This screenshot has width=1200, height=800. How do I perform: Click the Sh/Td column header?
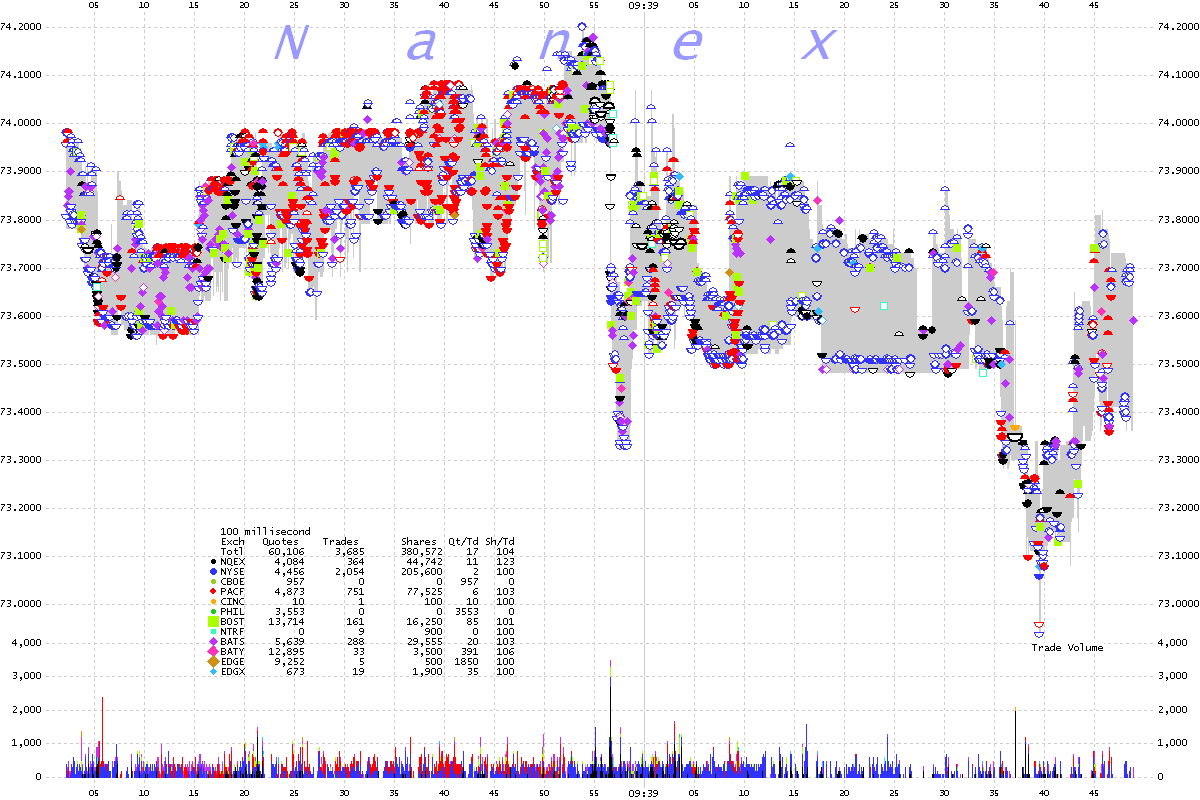[500, 542]
